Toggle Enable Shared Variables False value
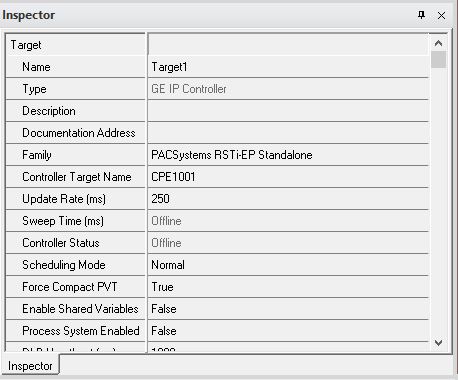 (x=288, y=309)
